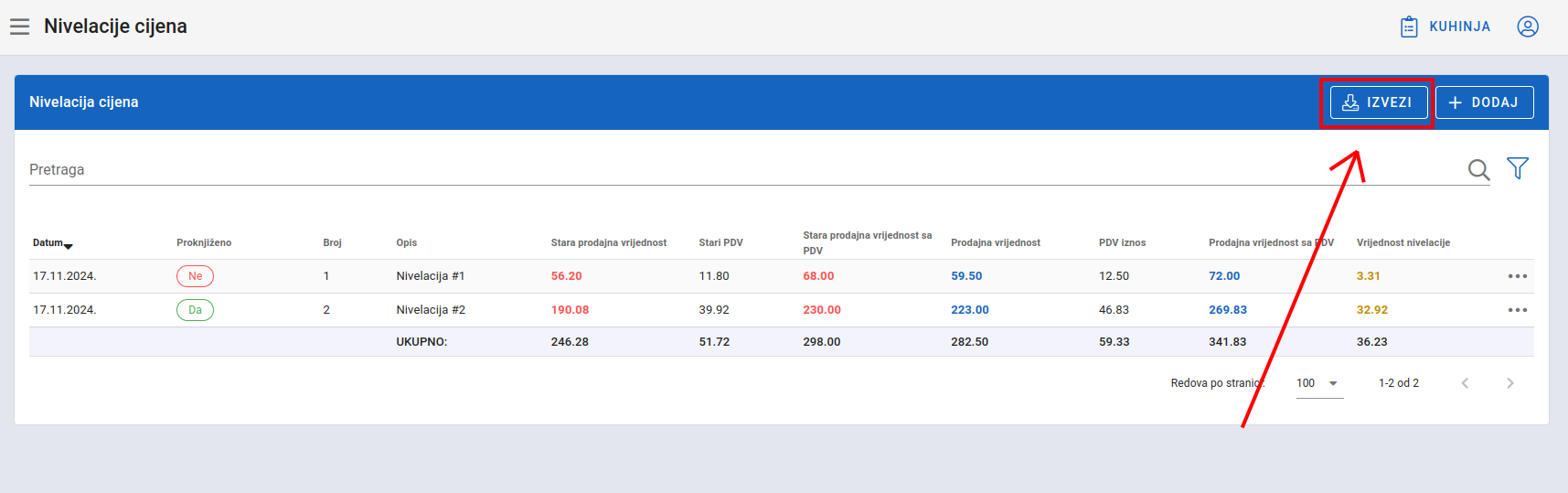1568x493 pixels.
Task: Click total value 341.83
Action: pyautogui.click(x=1228, y=342)
